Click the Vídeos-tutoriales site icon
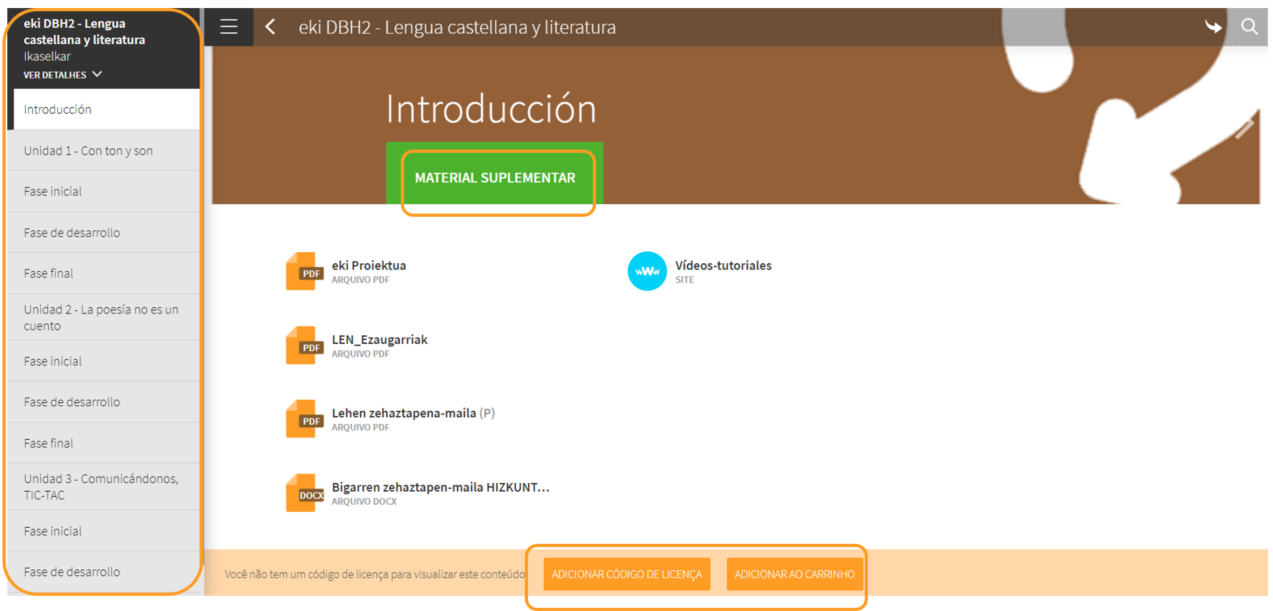This screenshot has width=1273, height=611. point(647,271)
